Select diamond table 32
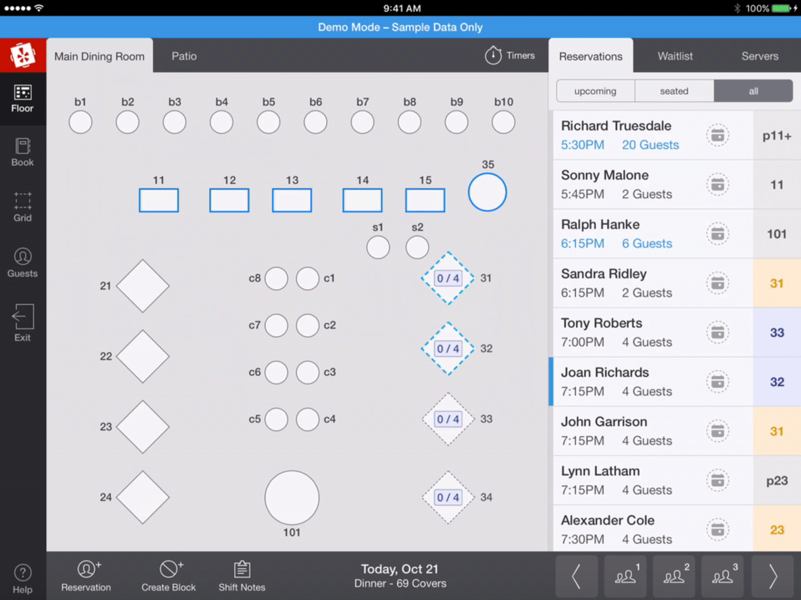 [x=448, y=349]
